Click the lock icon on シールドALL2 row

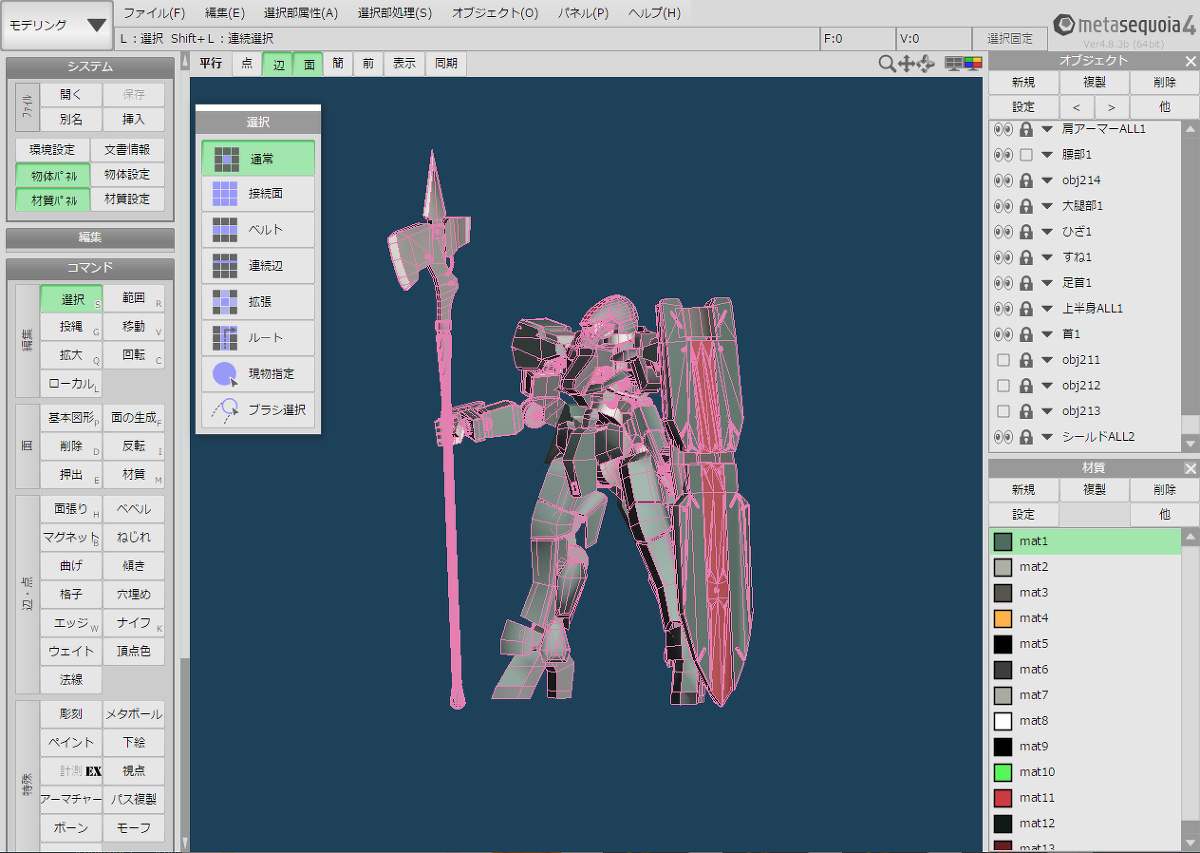[1026, 437]
